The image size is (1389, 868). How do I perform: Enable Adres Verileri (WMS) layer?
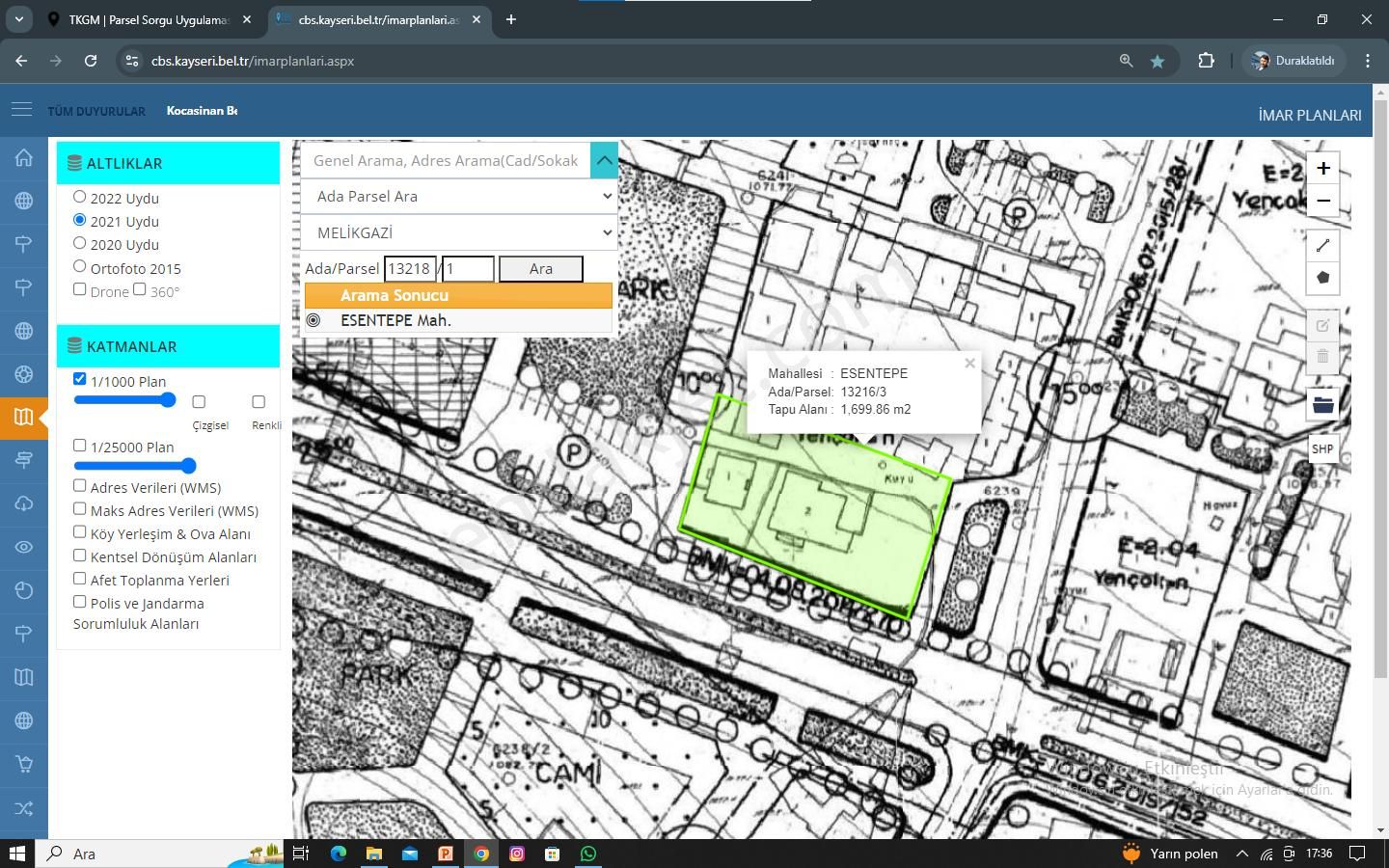80,486
